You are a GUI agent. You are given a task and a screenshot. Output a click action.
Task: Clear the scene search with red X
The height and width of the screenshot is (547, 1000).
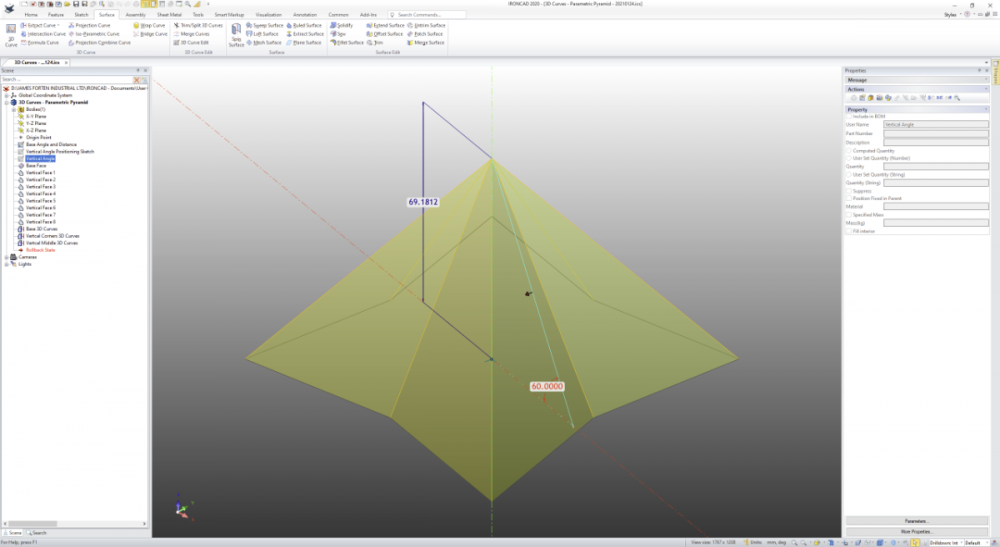click(x=136, y=80)
